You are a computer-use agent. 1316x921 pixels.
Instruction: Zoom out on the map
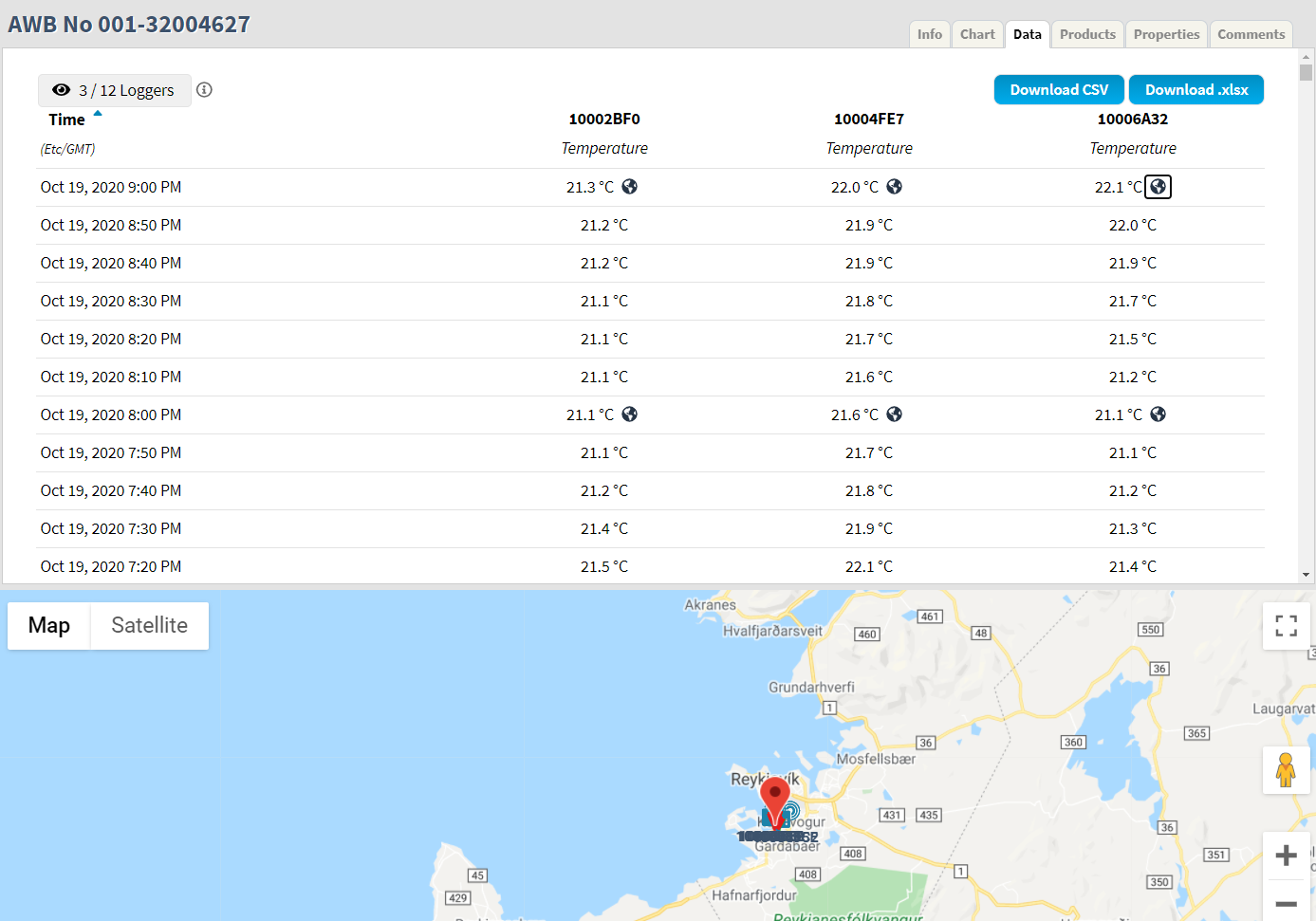point(1287,904)
